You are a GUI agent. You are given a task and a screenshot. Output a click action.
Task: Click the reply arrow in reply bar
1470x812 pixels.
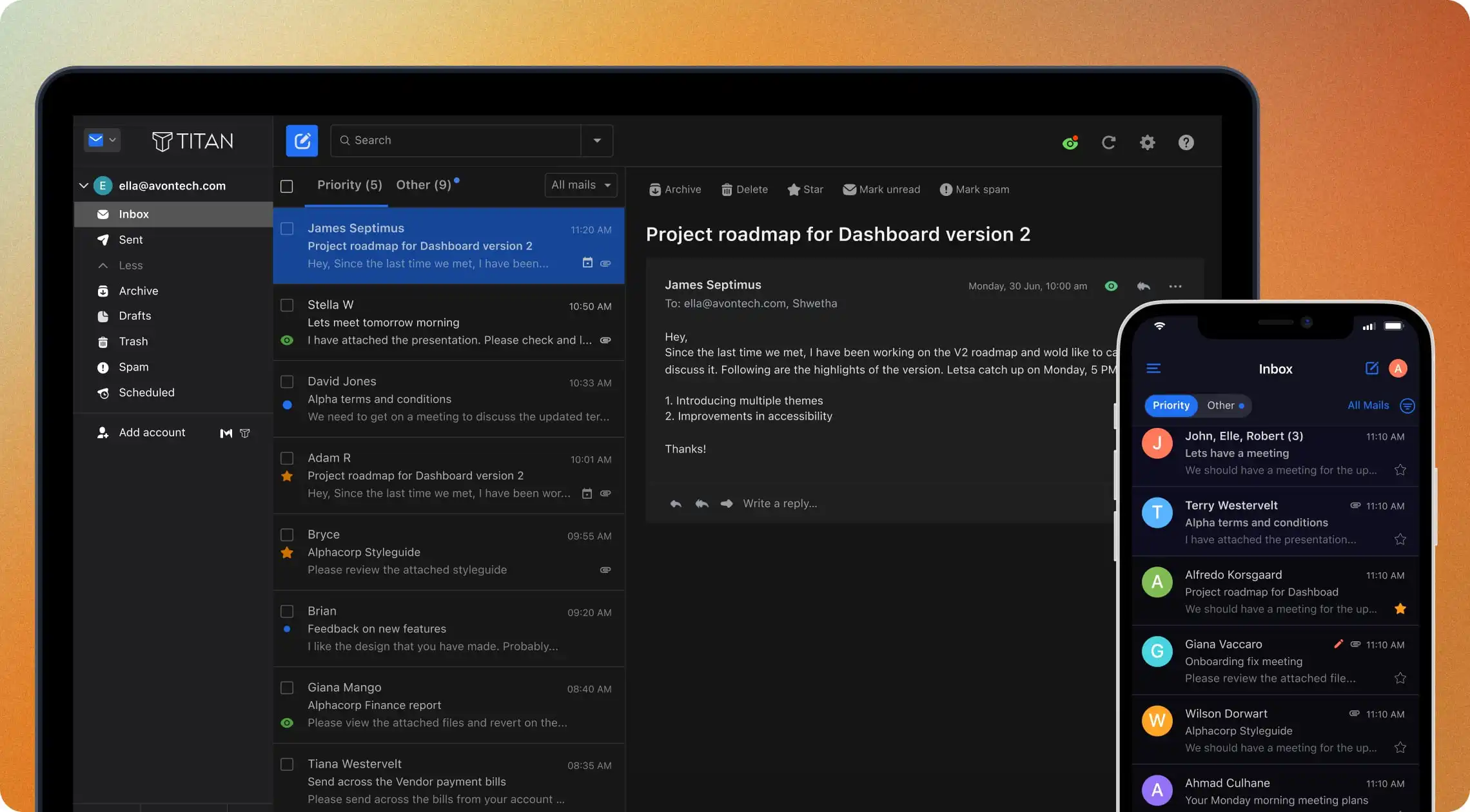point(675,503)
